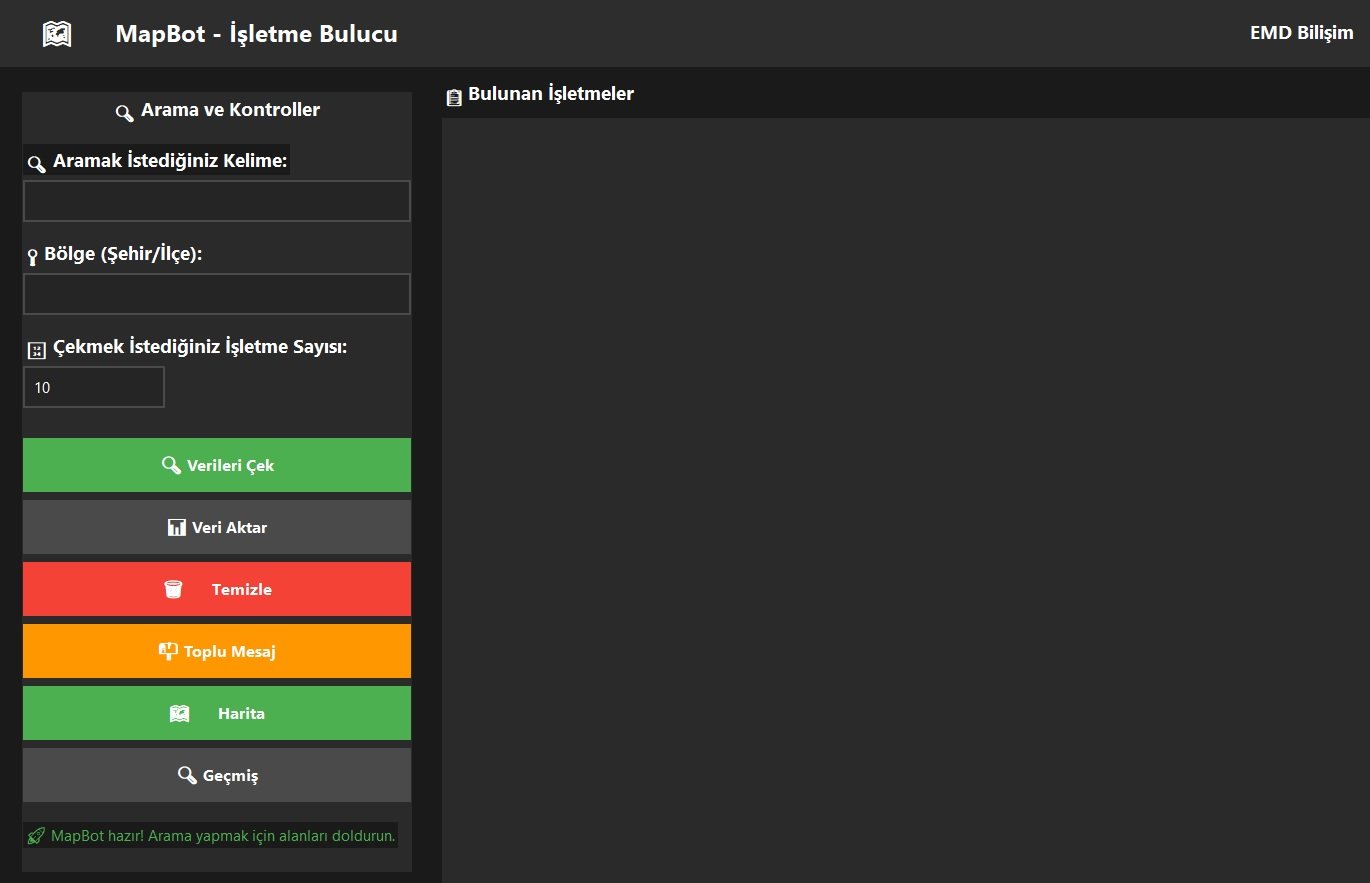
Task: Click the rocket icon in status message
Action: pos(37,836)
